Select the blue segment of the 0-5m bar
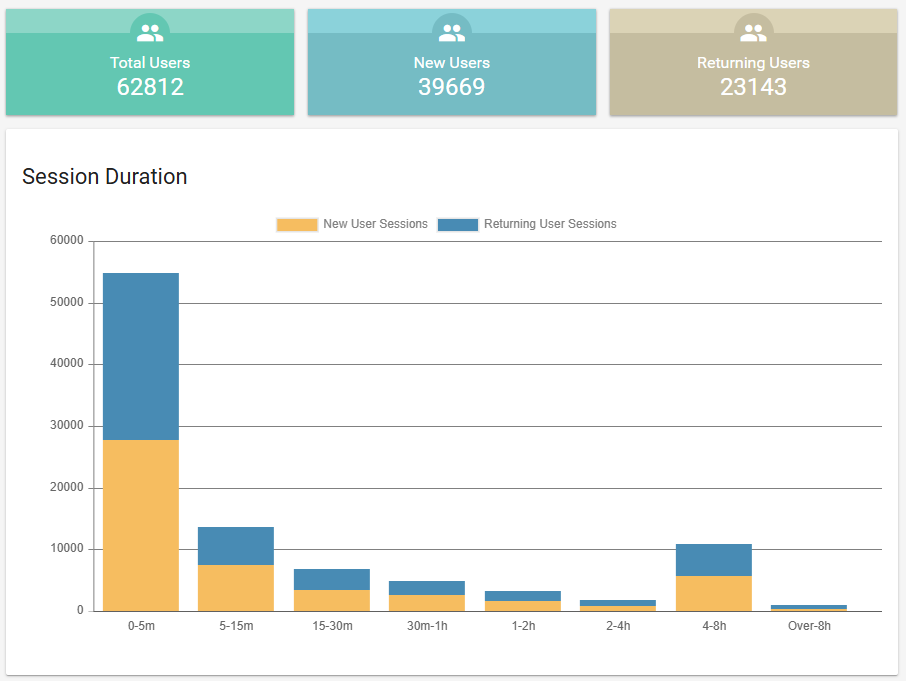906x681 pixels. point(141,356)
